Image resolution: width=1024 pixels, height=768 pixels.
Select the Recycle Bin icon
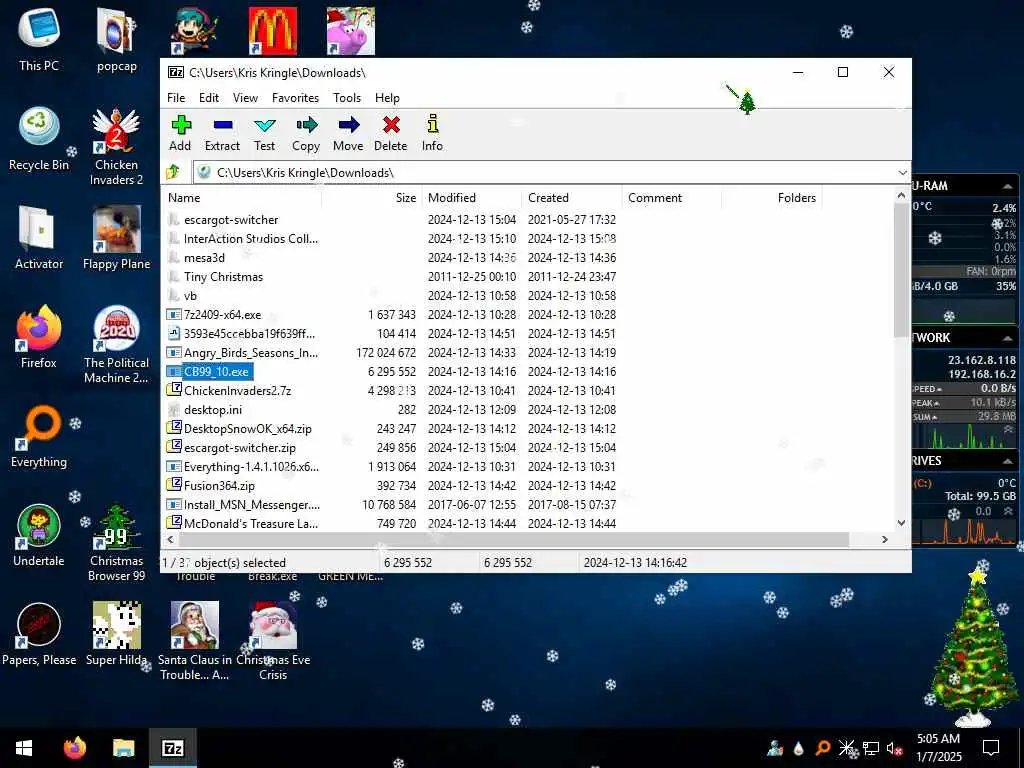click(39, 138)
